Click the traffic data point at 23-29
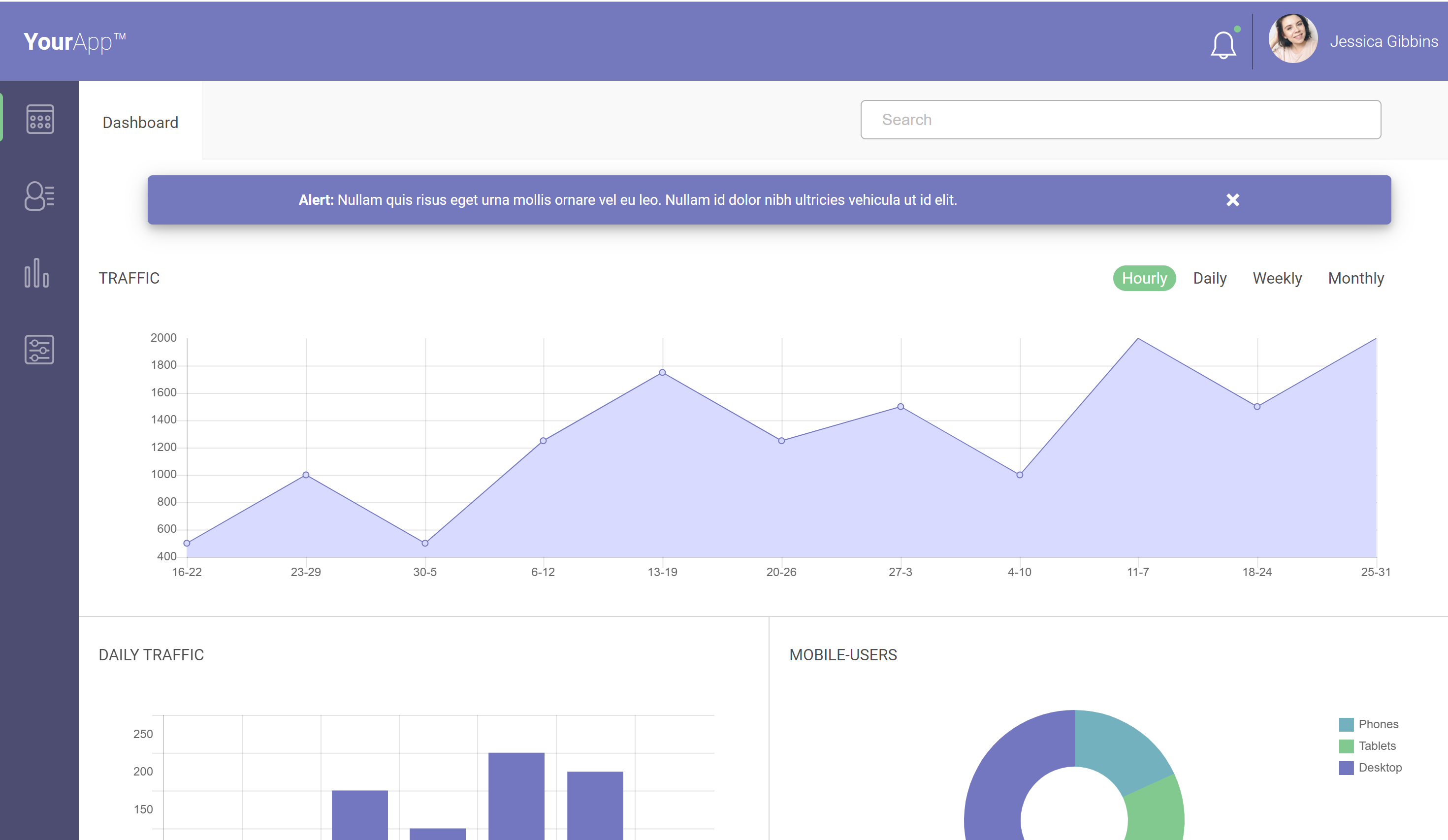The width and height of the screenshot is (1448, 840). 306,475
